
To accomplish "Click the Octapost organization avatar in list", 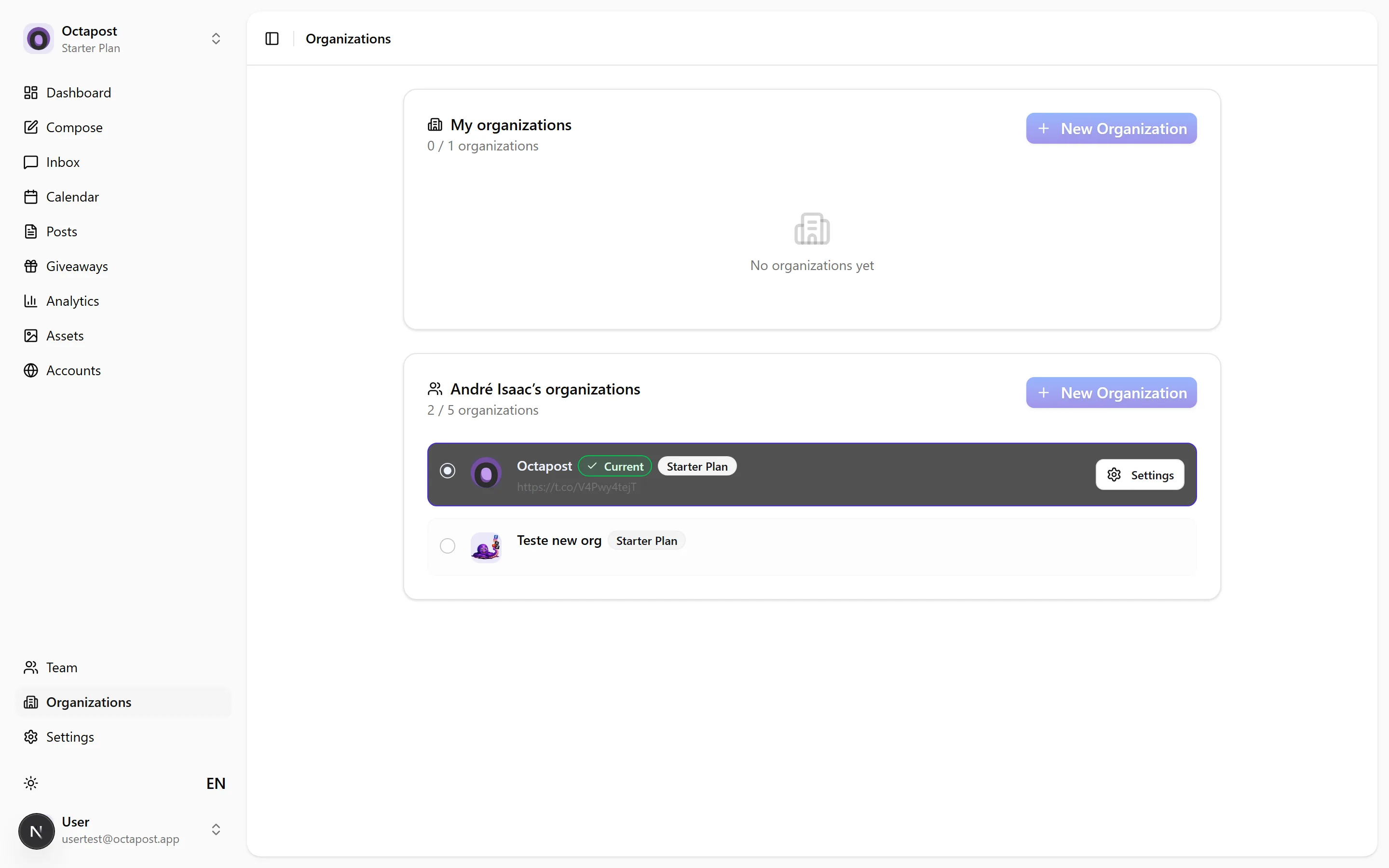I will [x=486, y=473].
